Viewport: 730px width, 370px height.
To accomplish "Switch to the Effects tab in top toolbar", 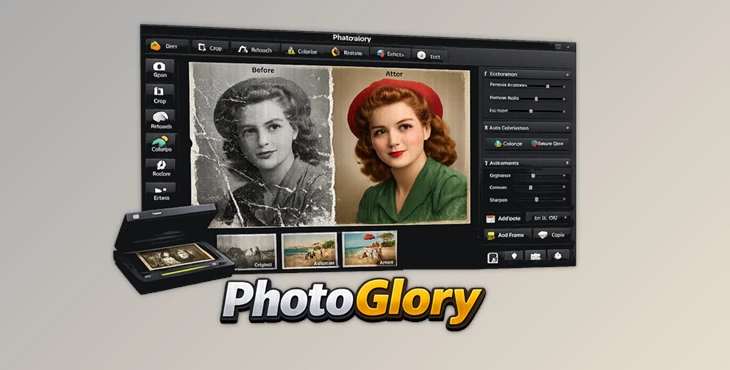I will pos(391,54).
